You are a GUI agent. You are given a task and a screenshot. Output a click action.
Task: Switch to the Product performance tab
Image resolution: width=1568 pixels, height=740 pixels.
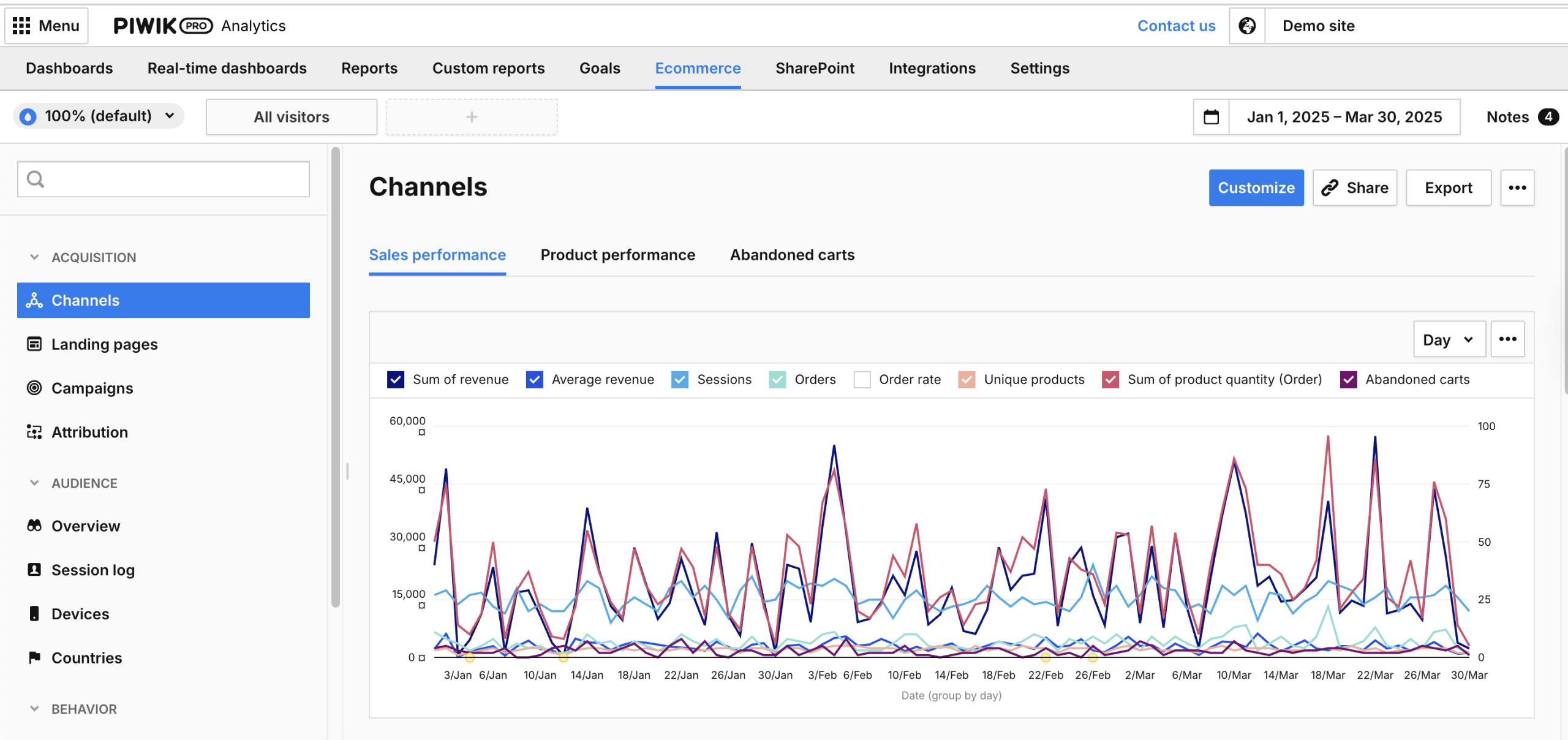(x=617, y=255)
